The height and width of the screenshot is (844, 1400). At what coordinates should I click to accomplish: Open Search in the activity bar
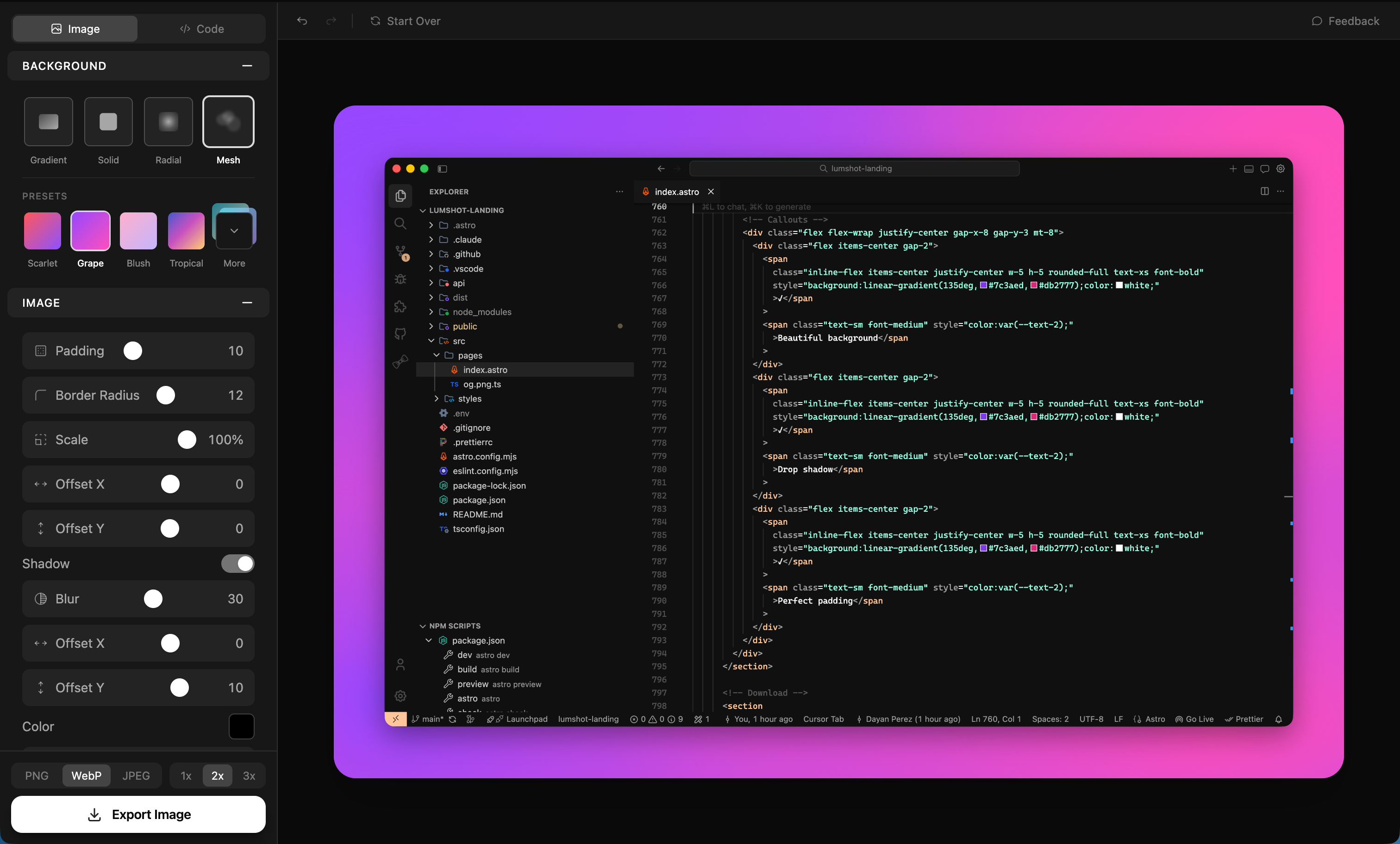[400, 223]
